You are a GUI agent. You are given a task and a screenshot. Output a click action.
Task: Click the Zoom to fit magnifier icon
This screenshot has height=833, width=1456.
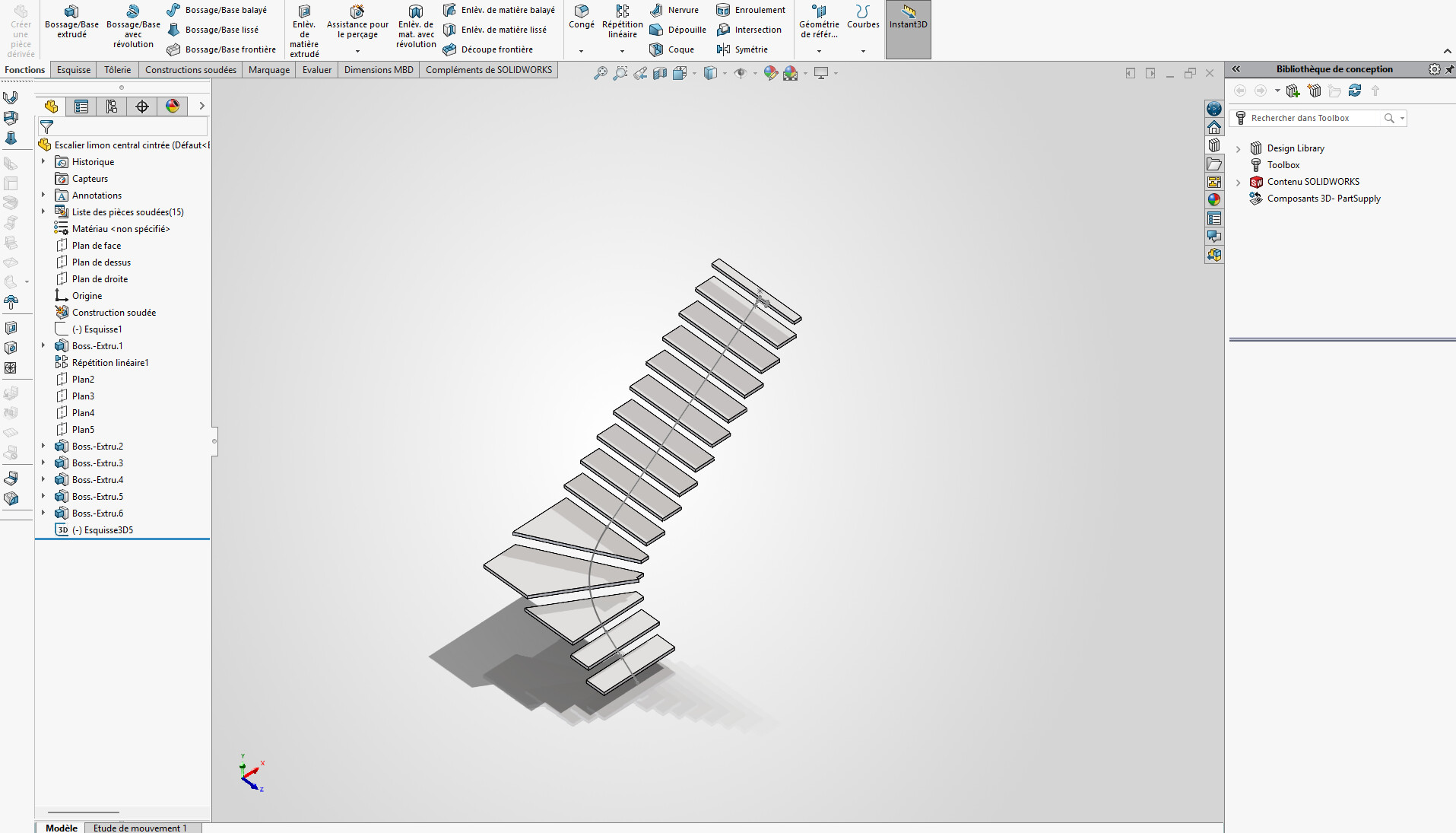[x=601, y=73]
